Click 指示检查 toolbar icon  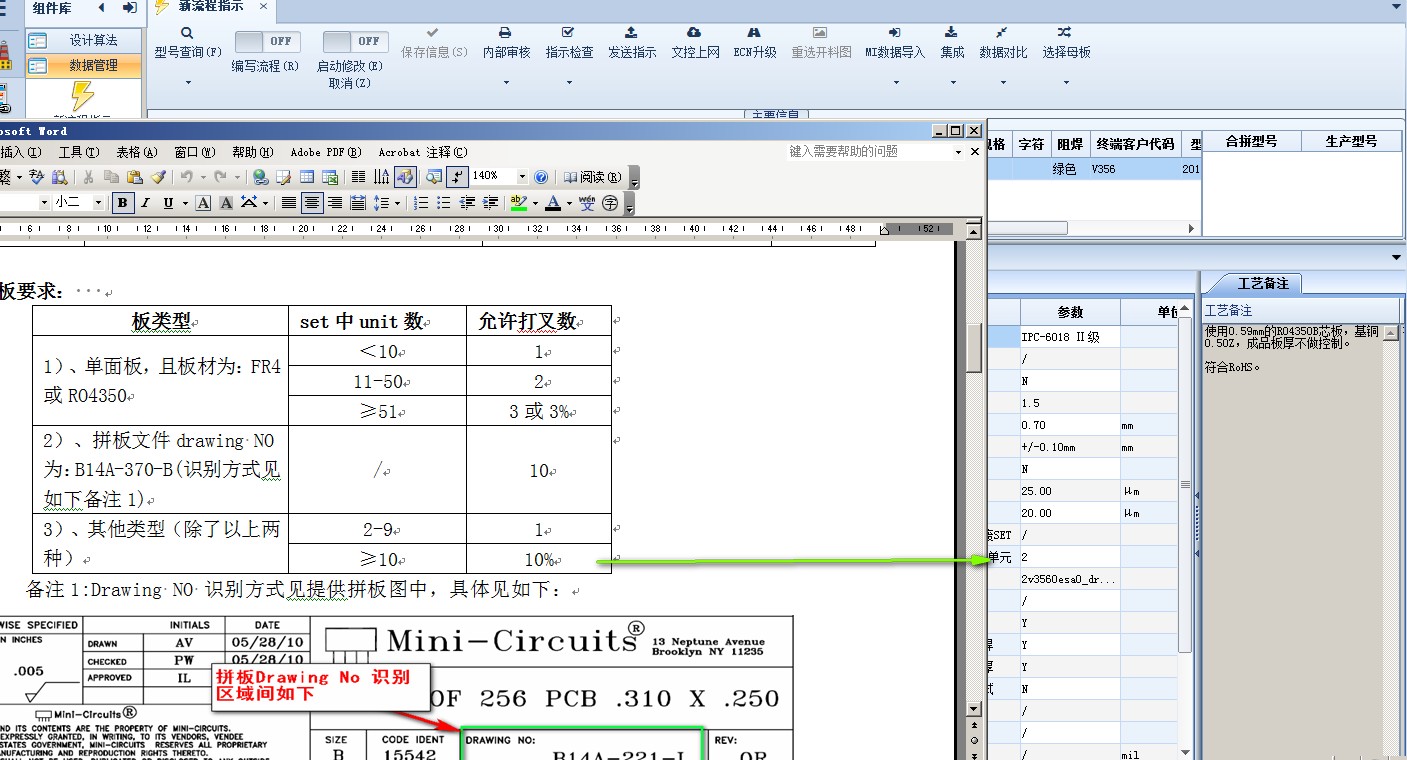(569, 33)
